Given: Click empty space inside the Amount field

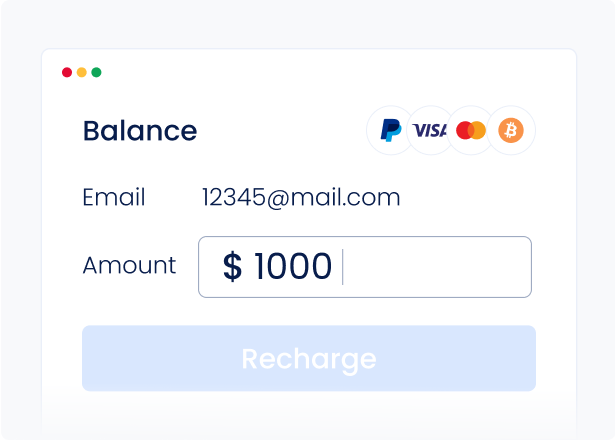Looking at the screenshot, I should (x=440, y=267).
